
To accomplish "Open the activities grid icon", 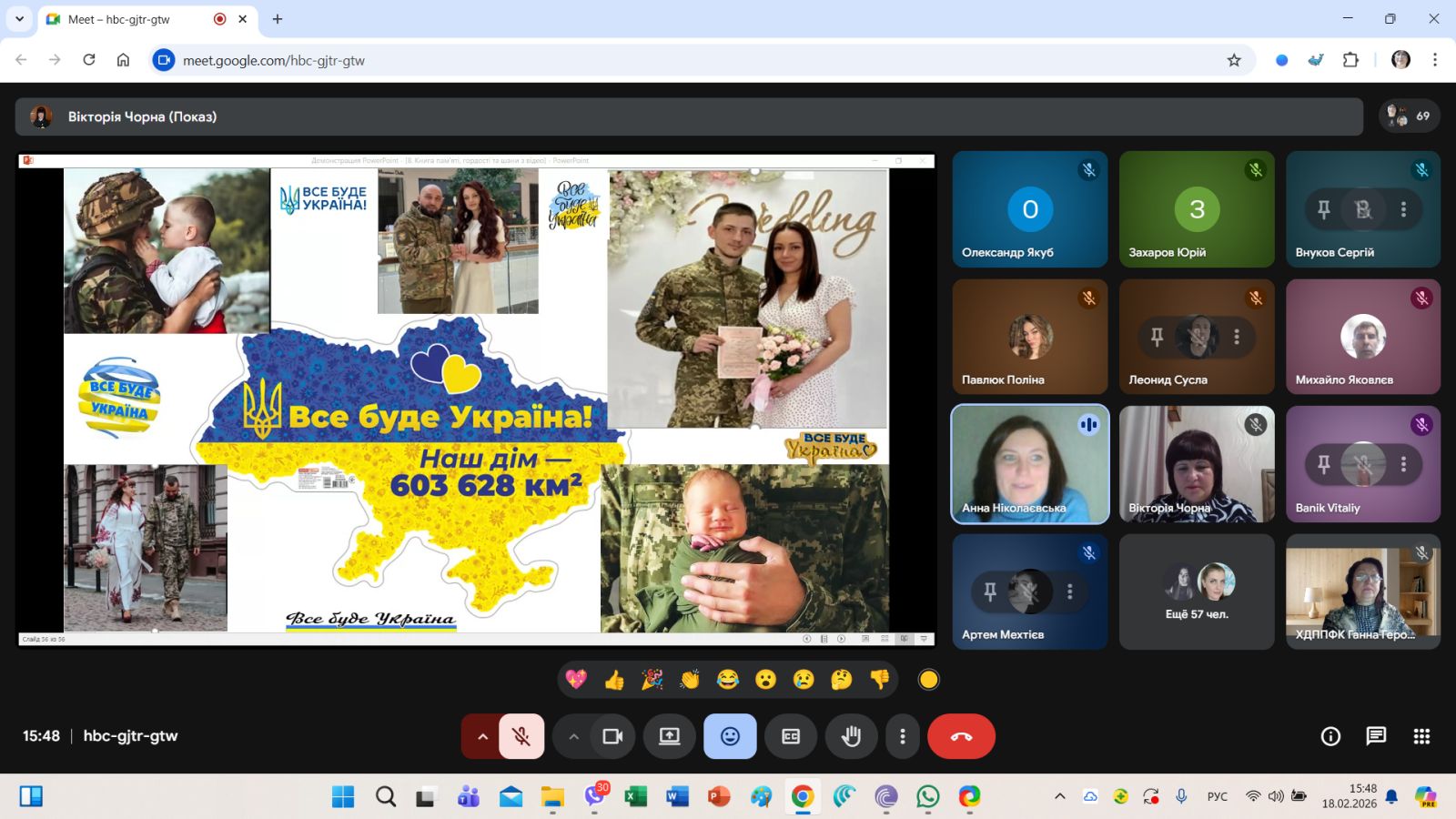I will point(1421,736).
